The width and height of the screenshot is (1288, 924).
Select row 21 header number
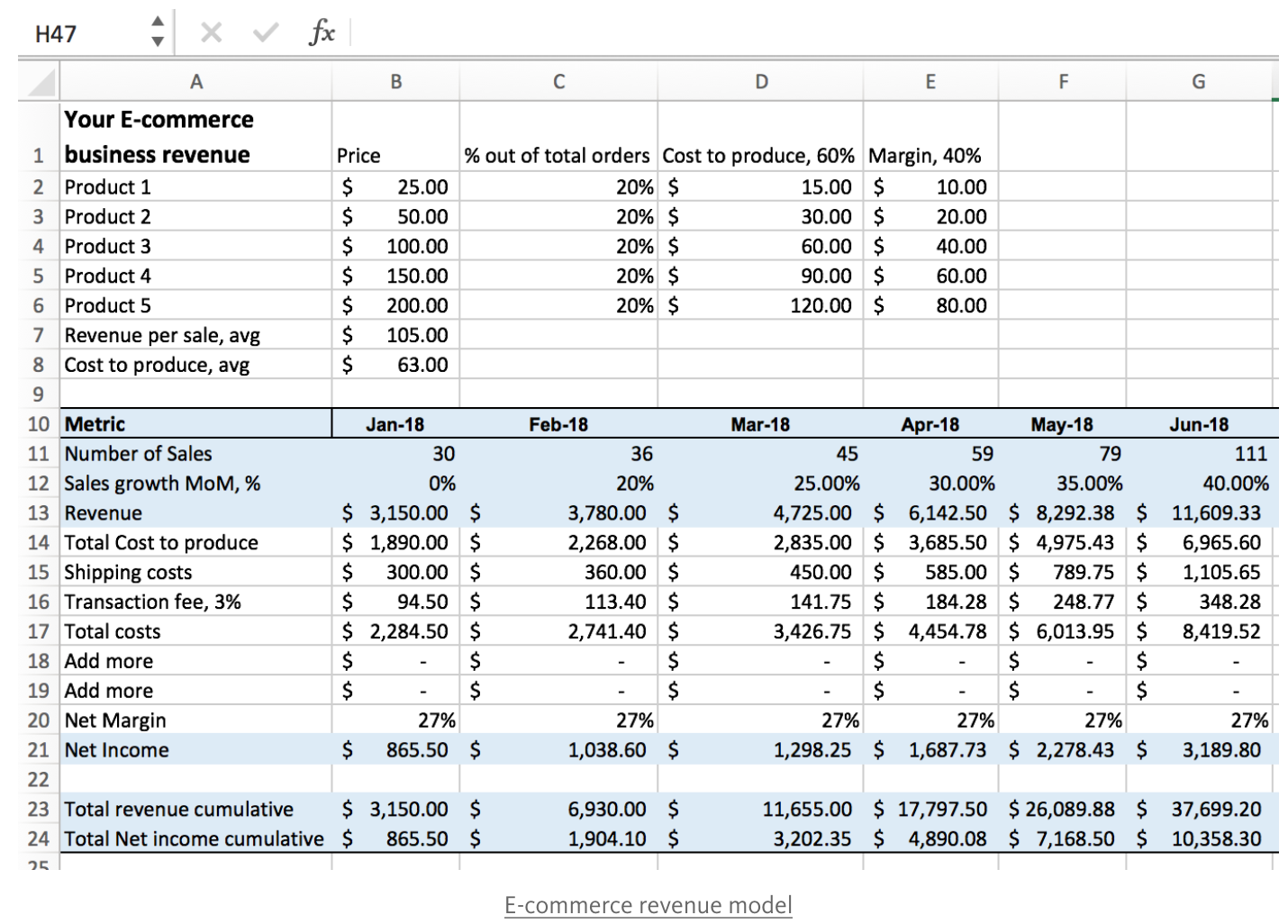click(39, 750)
